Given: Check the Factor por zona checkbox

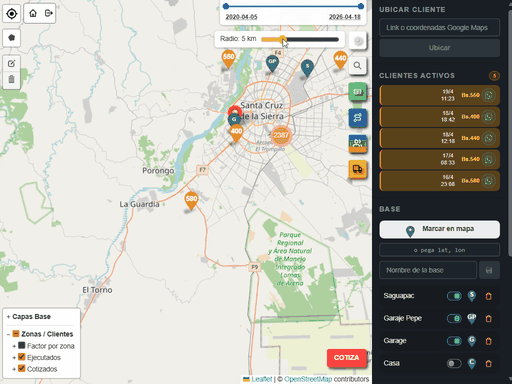Looking at the screenshot, I should click(22, 345).
